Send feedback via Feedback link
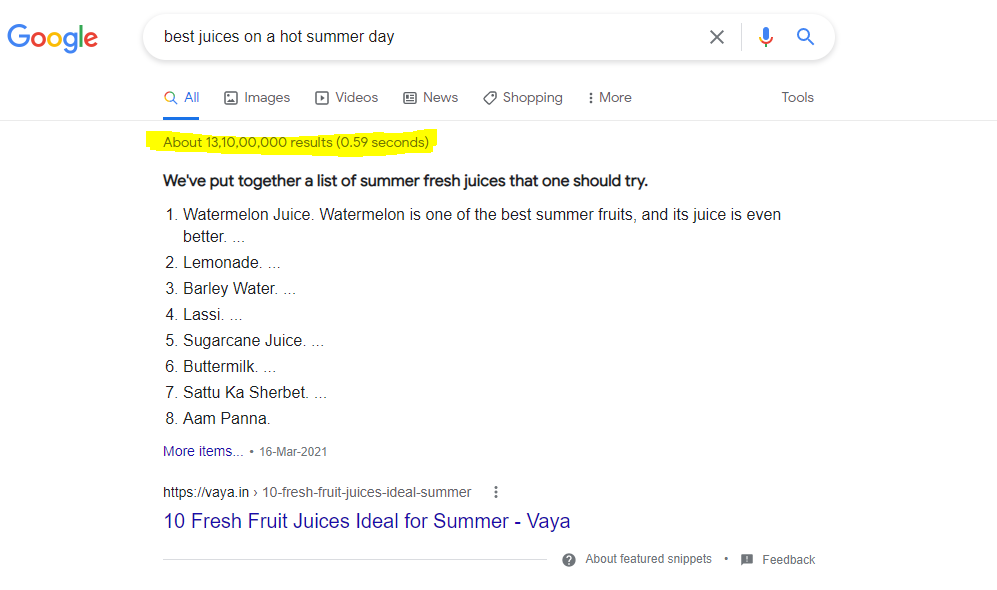 point(788,560)
